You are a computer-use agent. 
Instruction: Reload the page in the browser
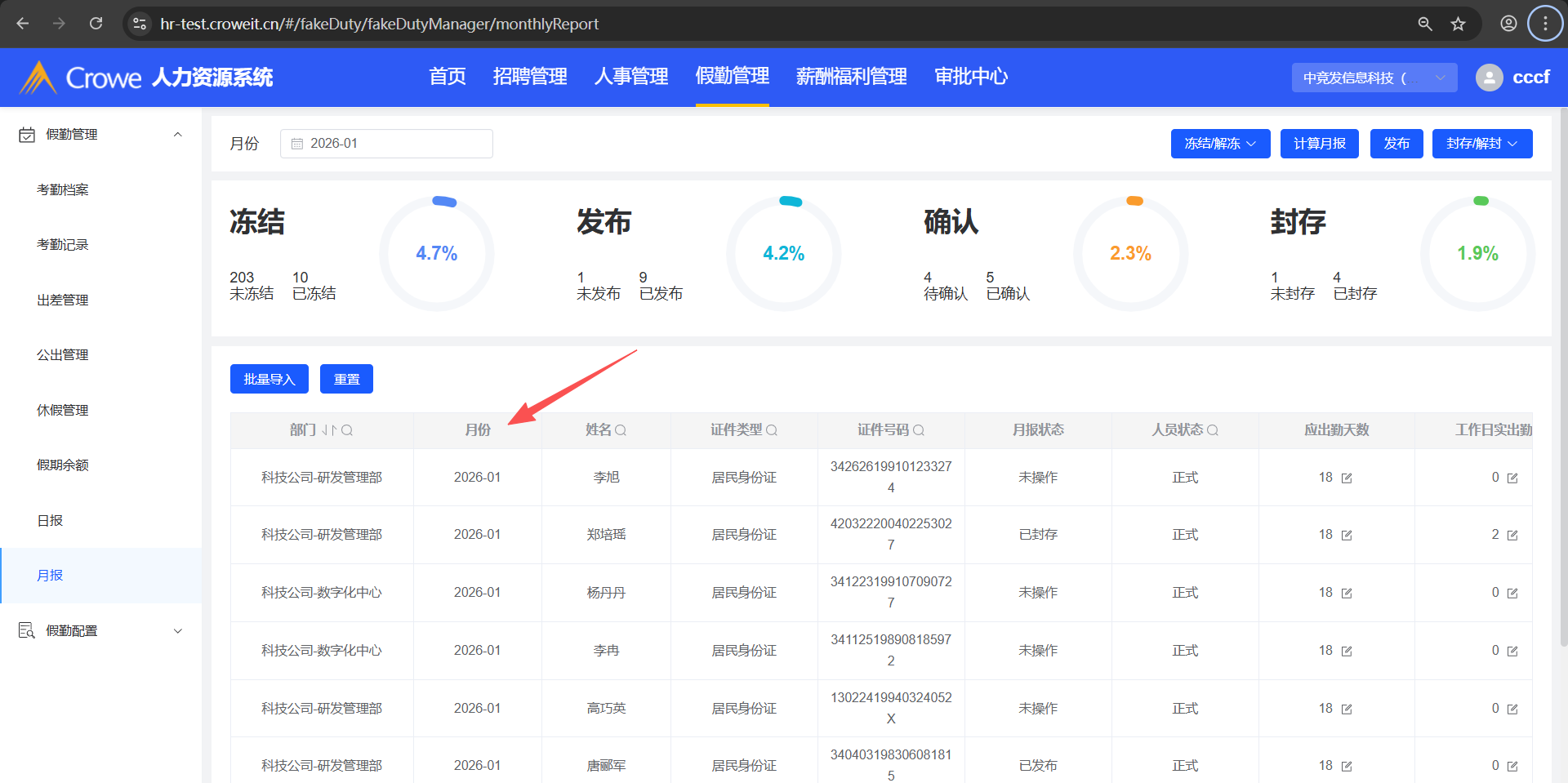point(96,24)
